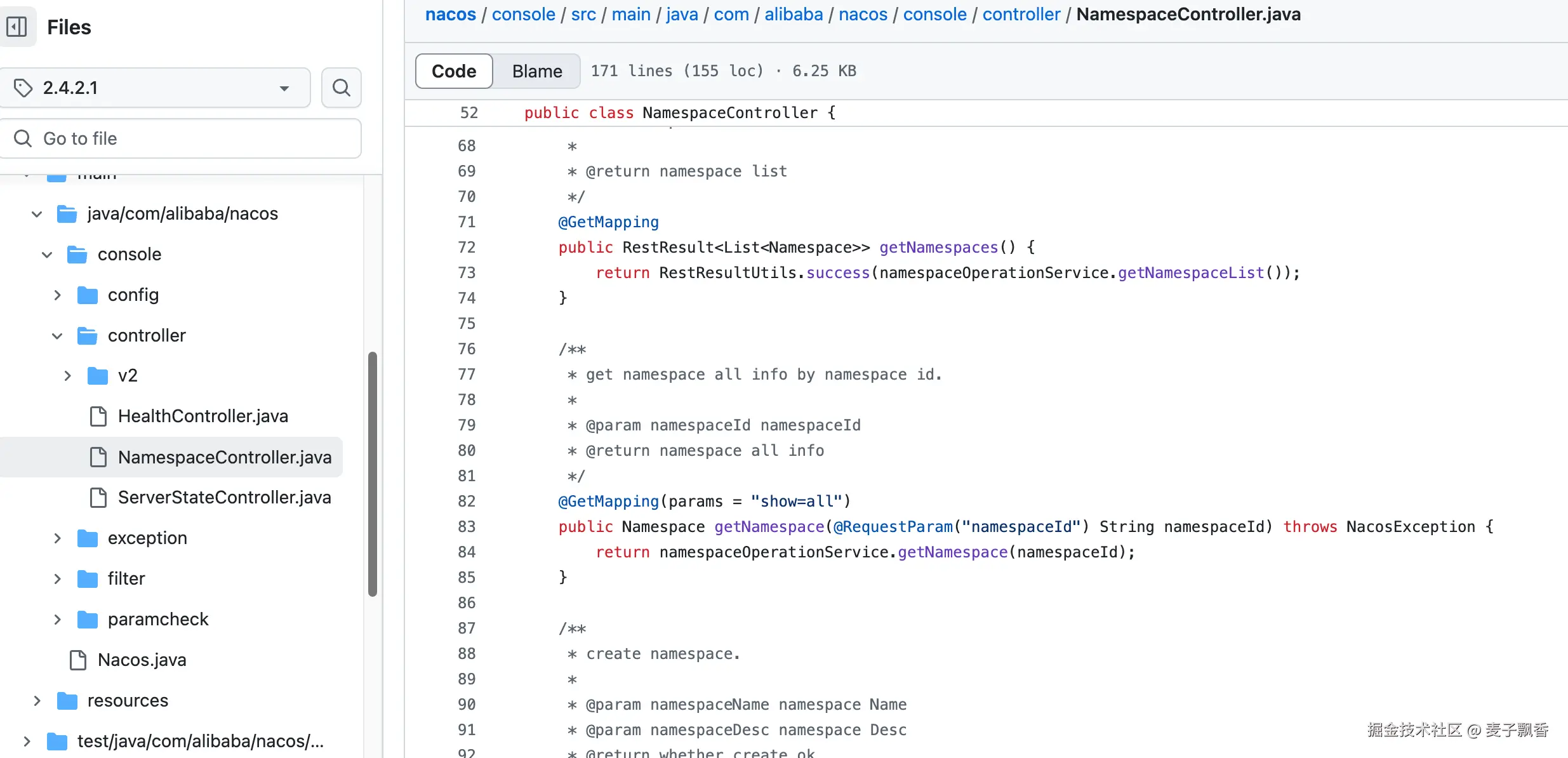Open the nacos root breadcrumb link
Viewport: 1568px width, 758px height.
point(450,14)
